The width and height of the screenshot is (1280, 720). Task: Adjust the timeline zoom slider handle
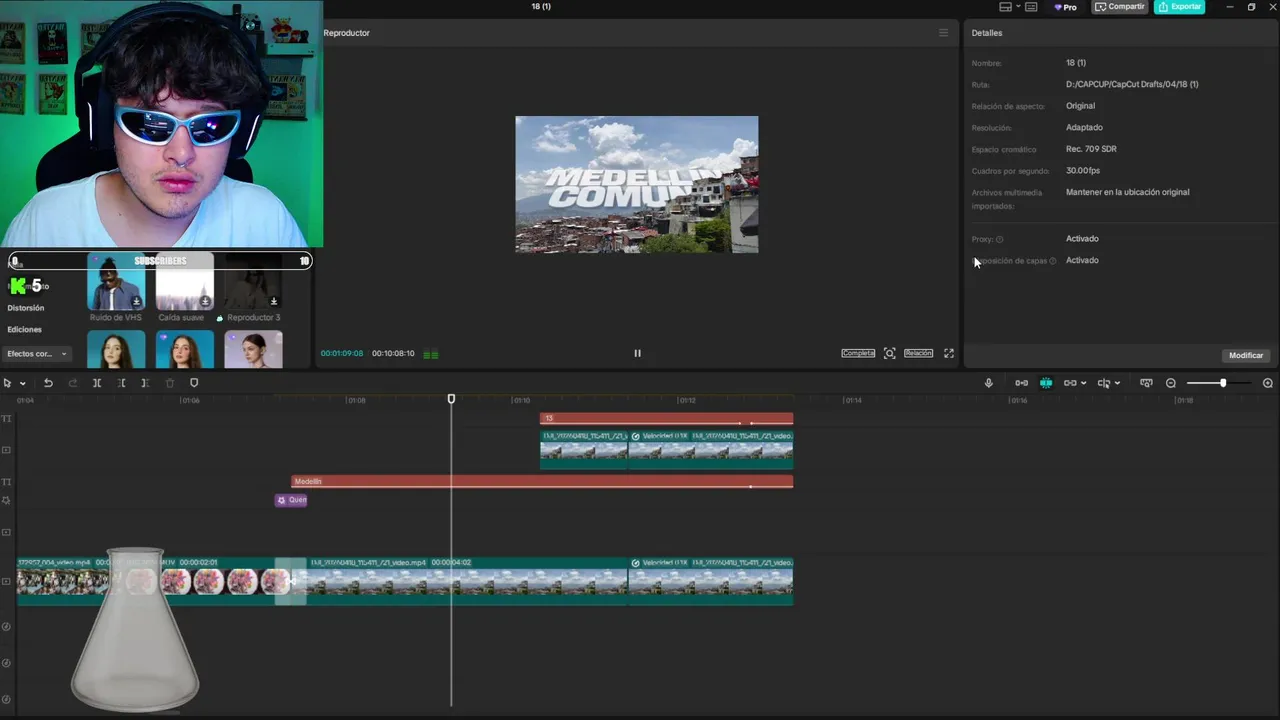click(1222, 383)
